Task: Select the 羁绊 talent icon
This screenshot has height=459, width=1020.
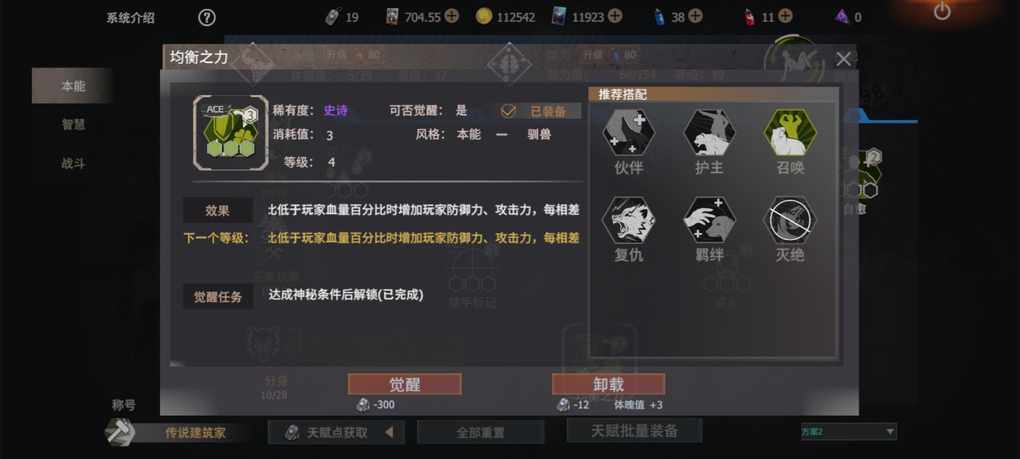Action: click(x=709, y=220)
